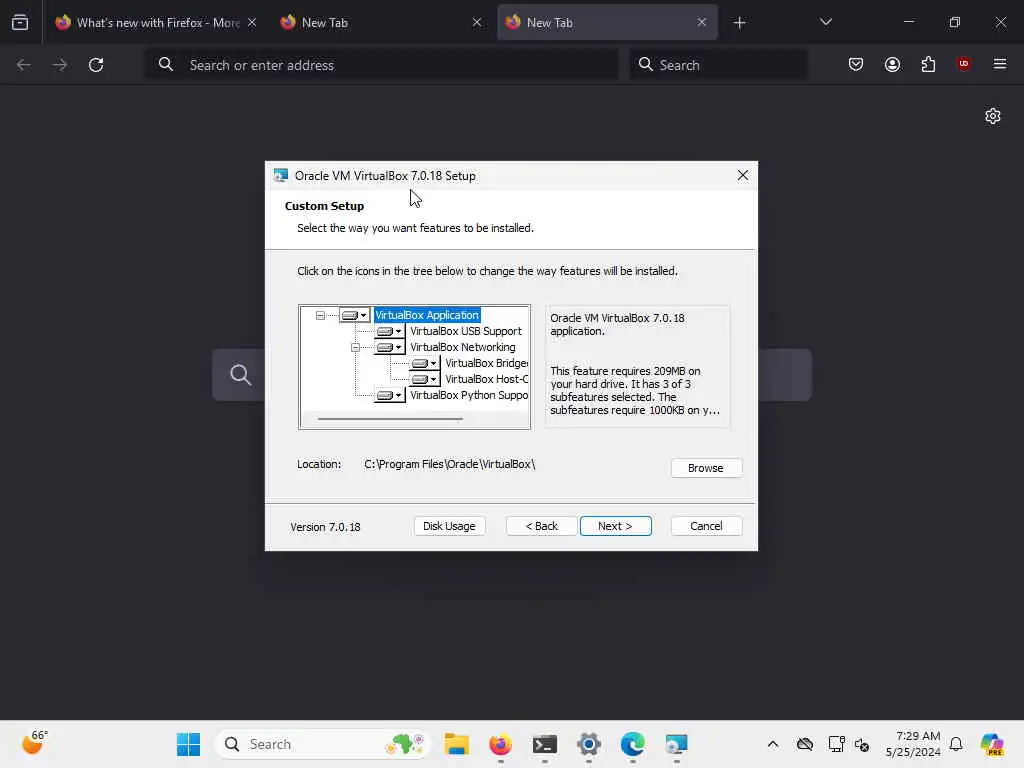This screenshot has width=1024, height=768.
Task: Open Firefox from the taskbar
Action: [501, 744]
